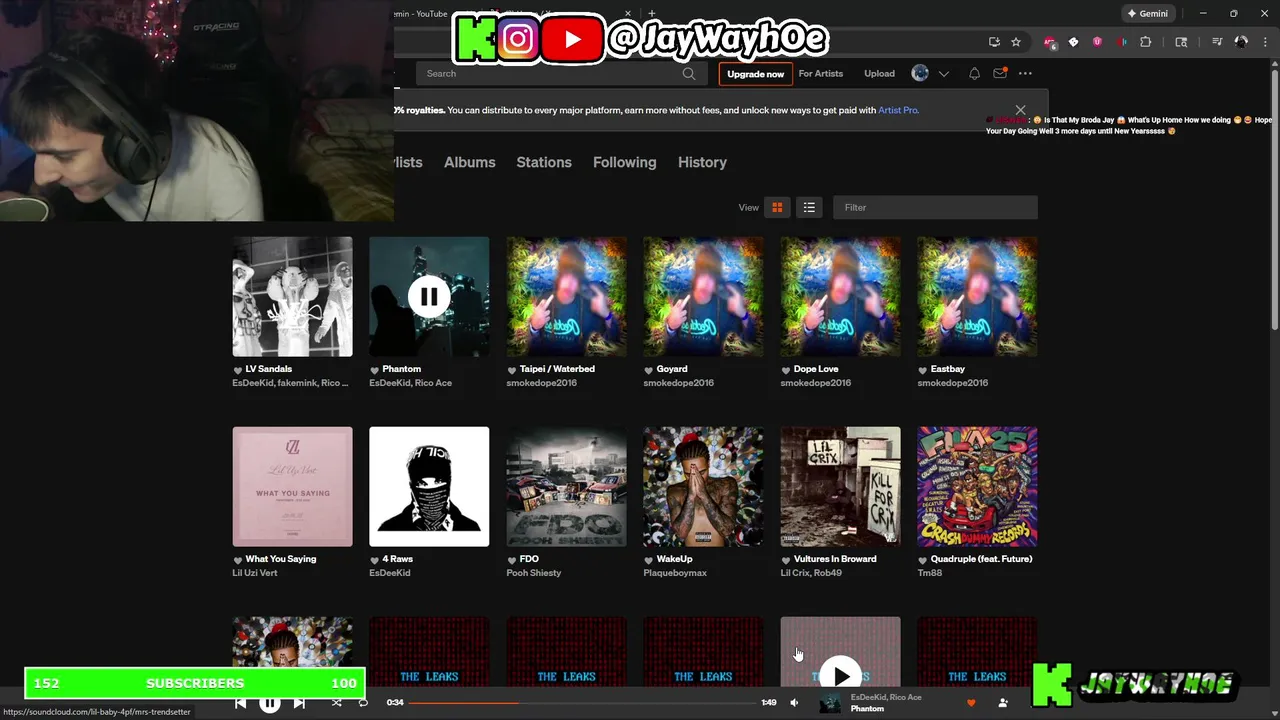The width and height of the screenshot is (1280, 720).
Task: Go to the previous track
Action: pyautogui.click(x=241, y=703)
